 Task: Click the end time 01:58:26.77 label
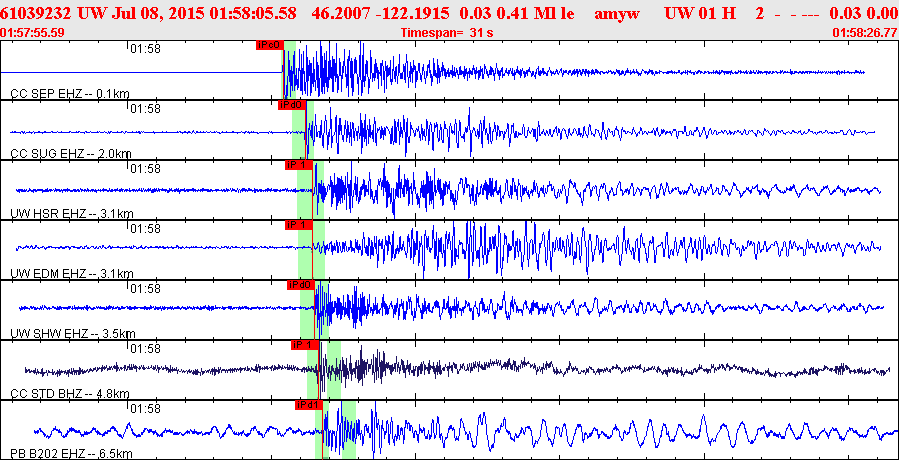(x=865, y=33)
